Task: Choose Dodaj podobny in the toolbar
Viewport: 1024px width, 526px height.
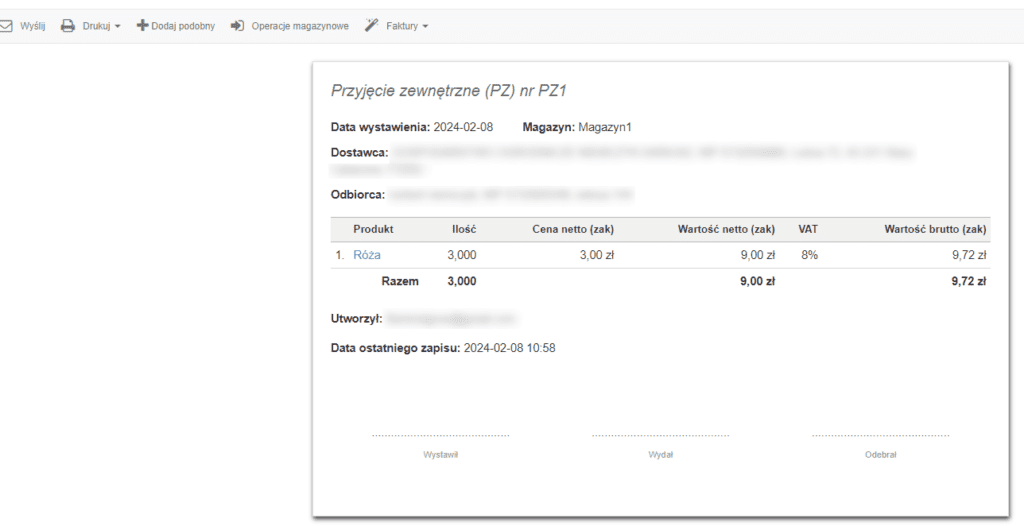Action: point(183,26)
